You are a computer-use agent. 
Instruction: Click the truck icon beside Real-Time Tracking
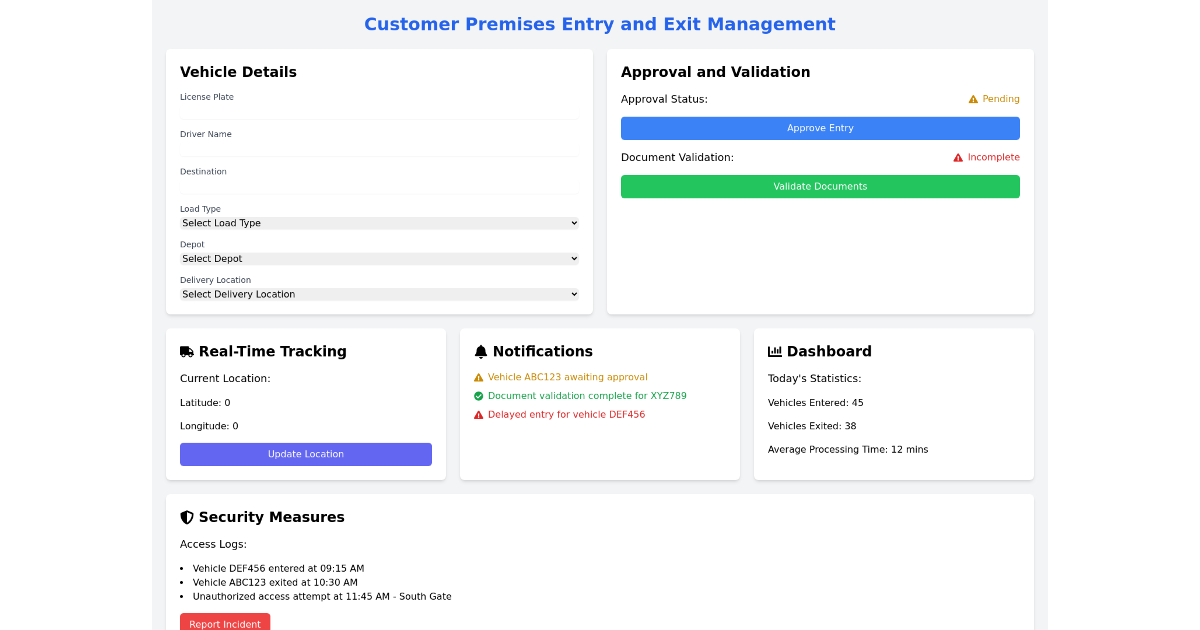[187, 351]
